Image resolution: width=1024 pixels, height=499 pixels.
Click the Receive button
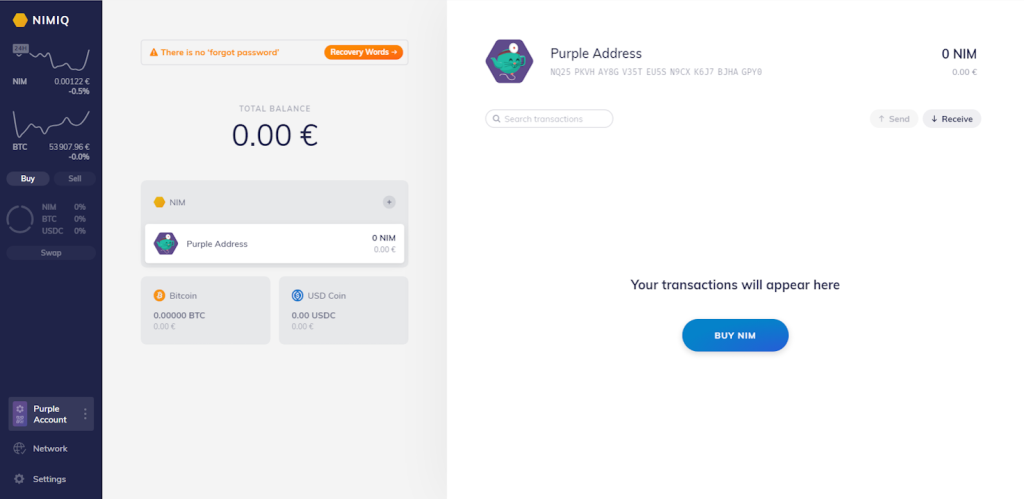pos(952,119)
